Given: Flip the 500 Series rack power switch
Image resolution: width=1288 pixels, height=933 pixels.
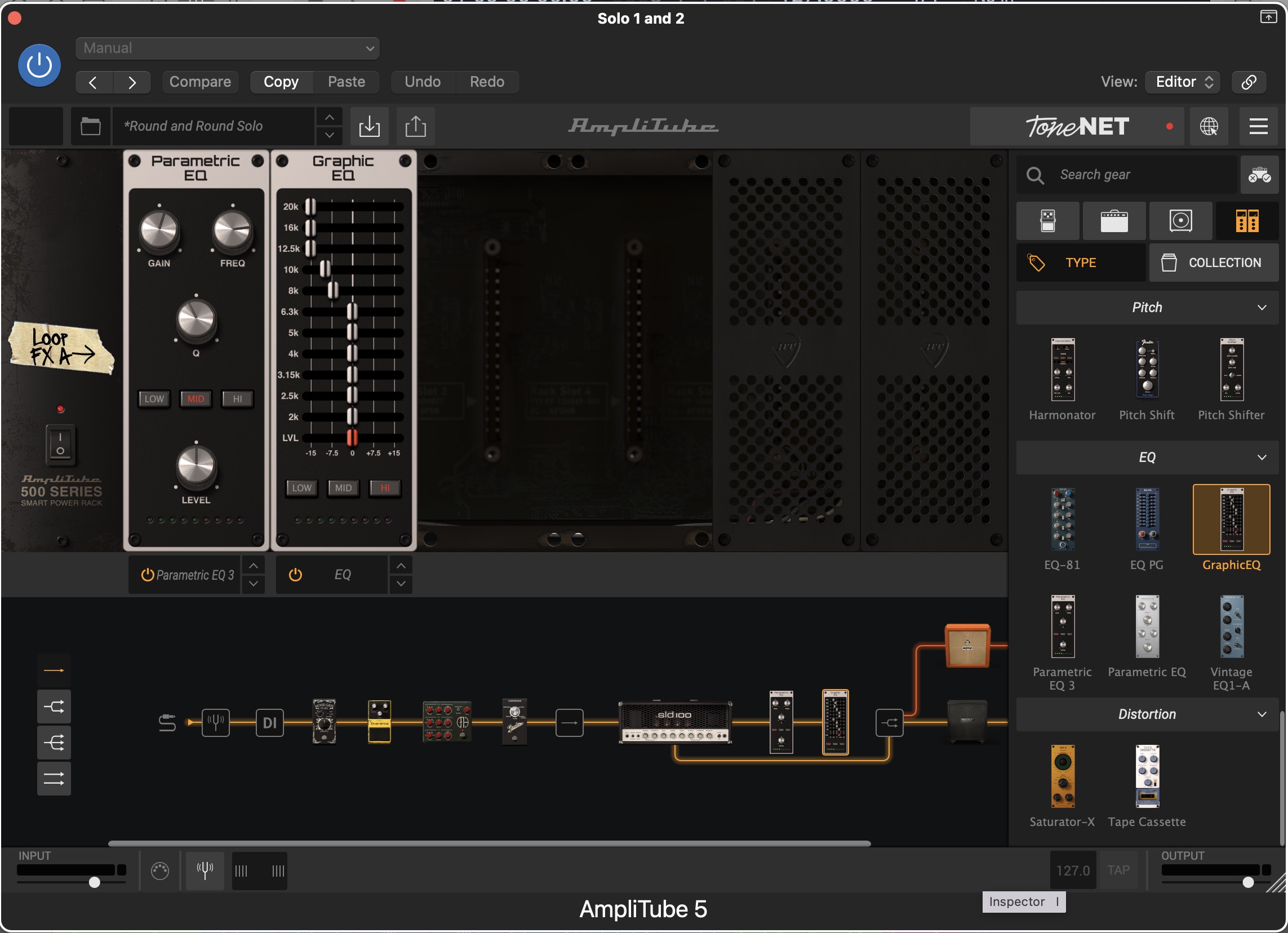Looking at the screenshot, I should (x=60, y=445).
